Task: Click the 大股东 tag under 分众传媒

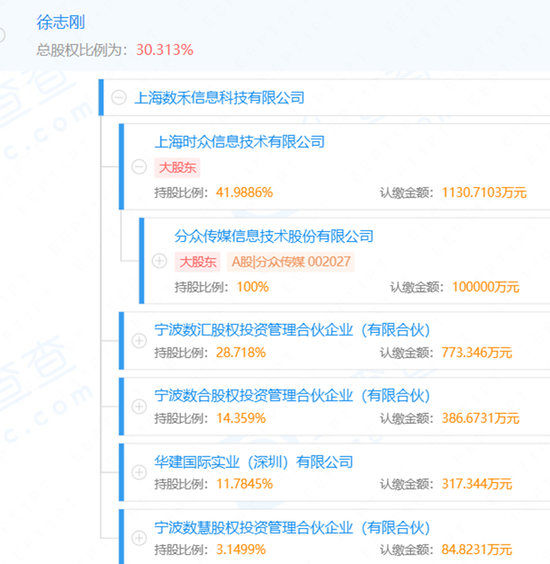Action: coord(197,262)
